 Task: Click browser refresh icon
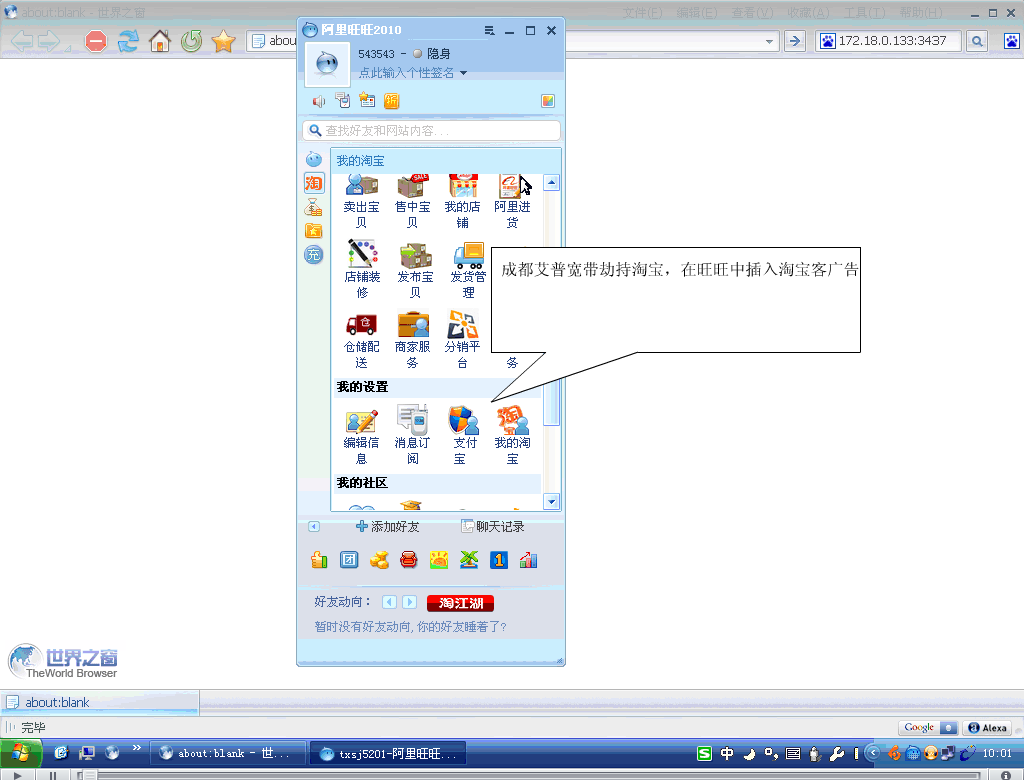(128, 41)
